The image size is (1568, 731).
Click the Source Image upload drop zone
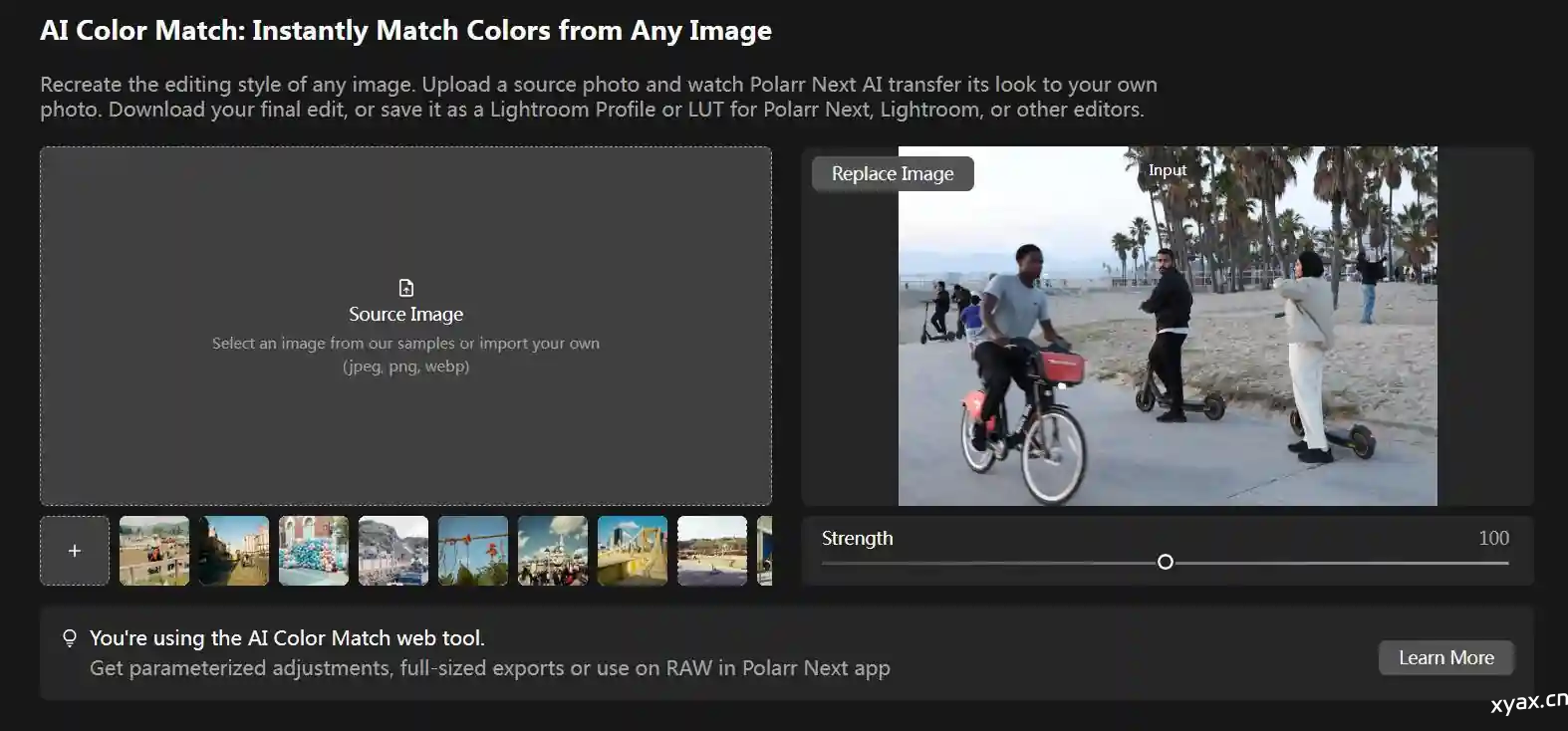pos(405,428)
